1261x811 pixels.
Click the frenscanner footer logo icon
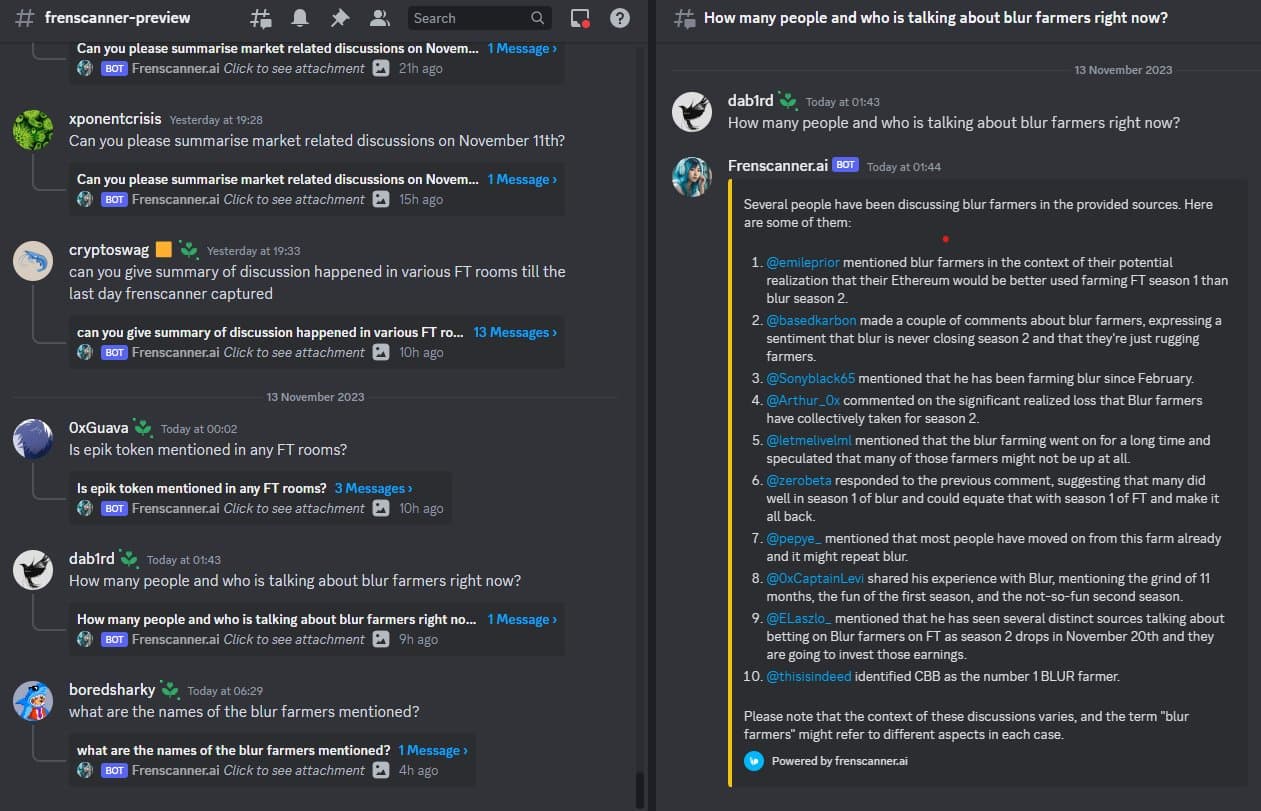click(x=754, y=761)
